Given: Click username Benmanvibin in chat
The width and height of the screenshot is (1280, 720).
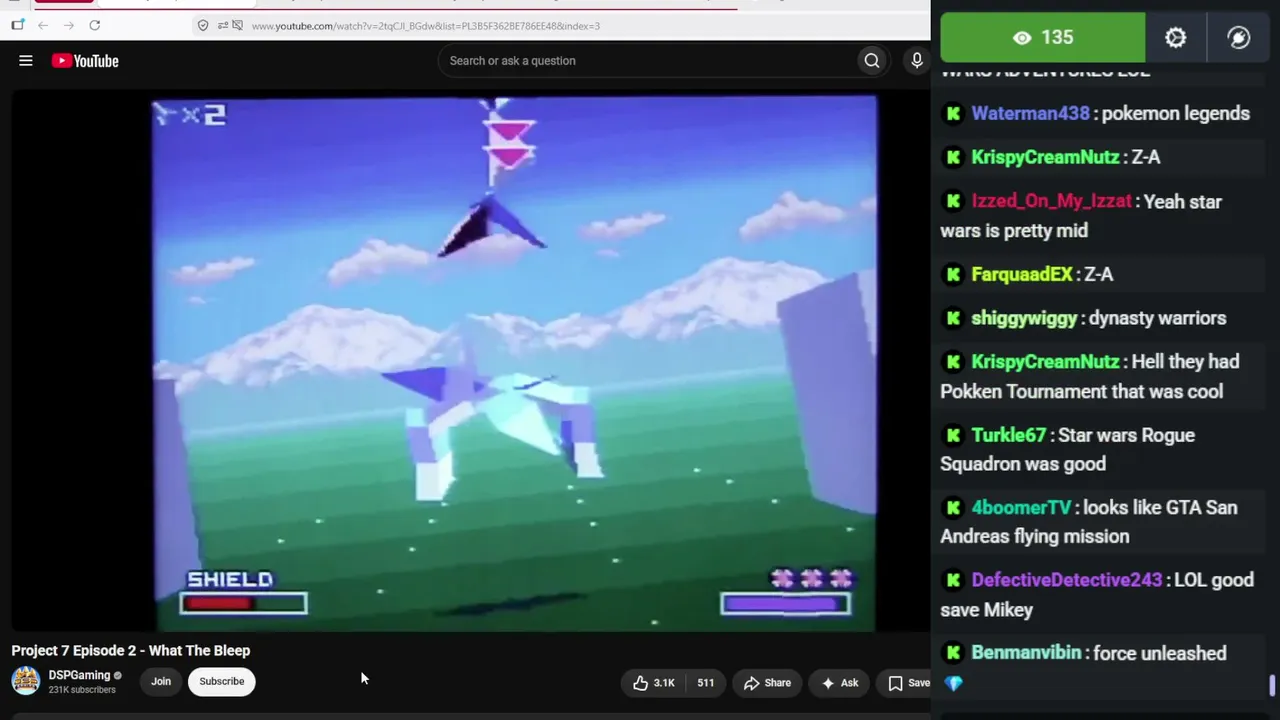Looking at the screenshot, I should 1027,652.
